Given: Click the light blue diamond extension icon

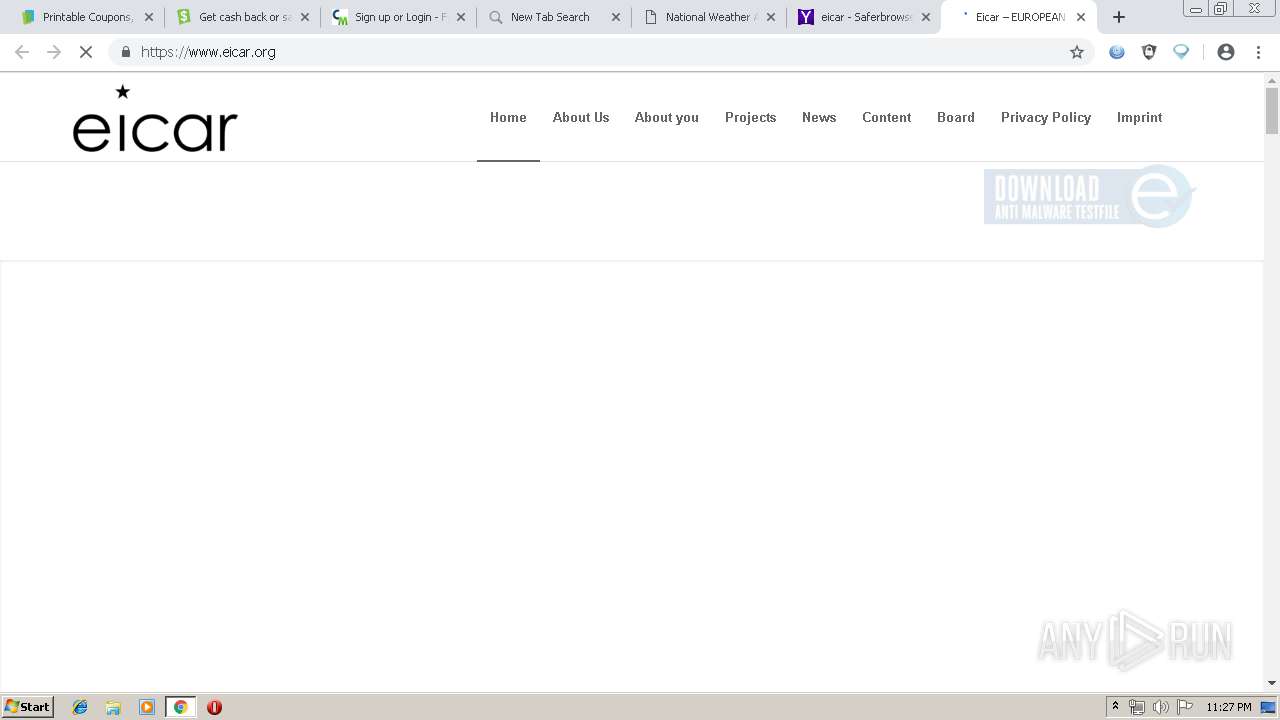Looking at the screenshot, I should pyautogui.click(x=1181, y=52).
